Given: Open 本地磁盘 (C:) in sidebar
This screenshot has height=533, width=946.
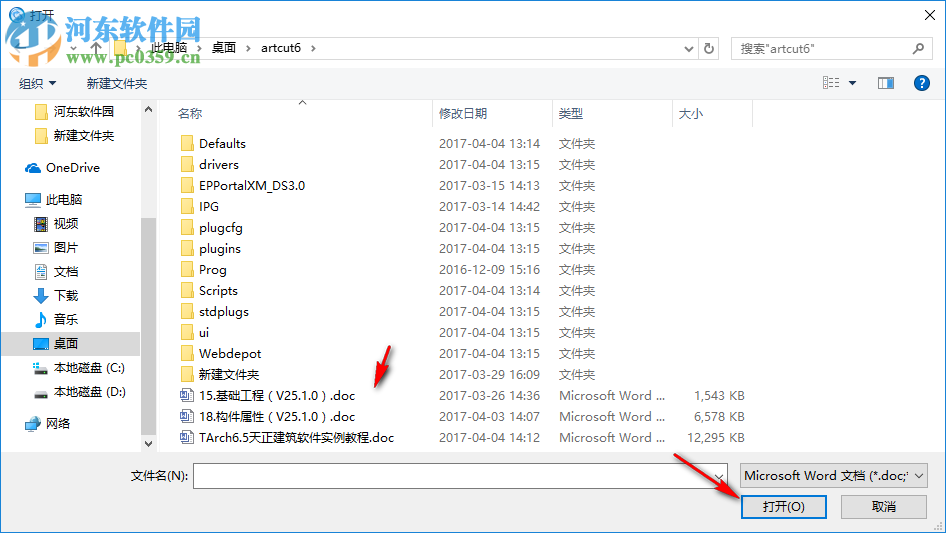Looking at the screenshot, I should point(79,368).
